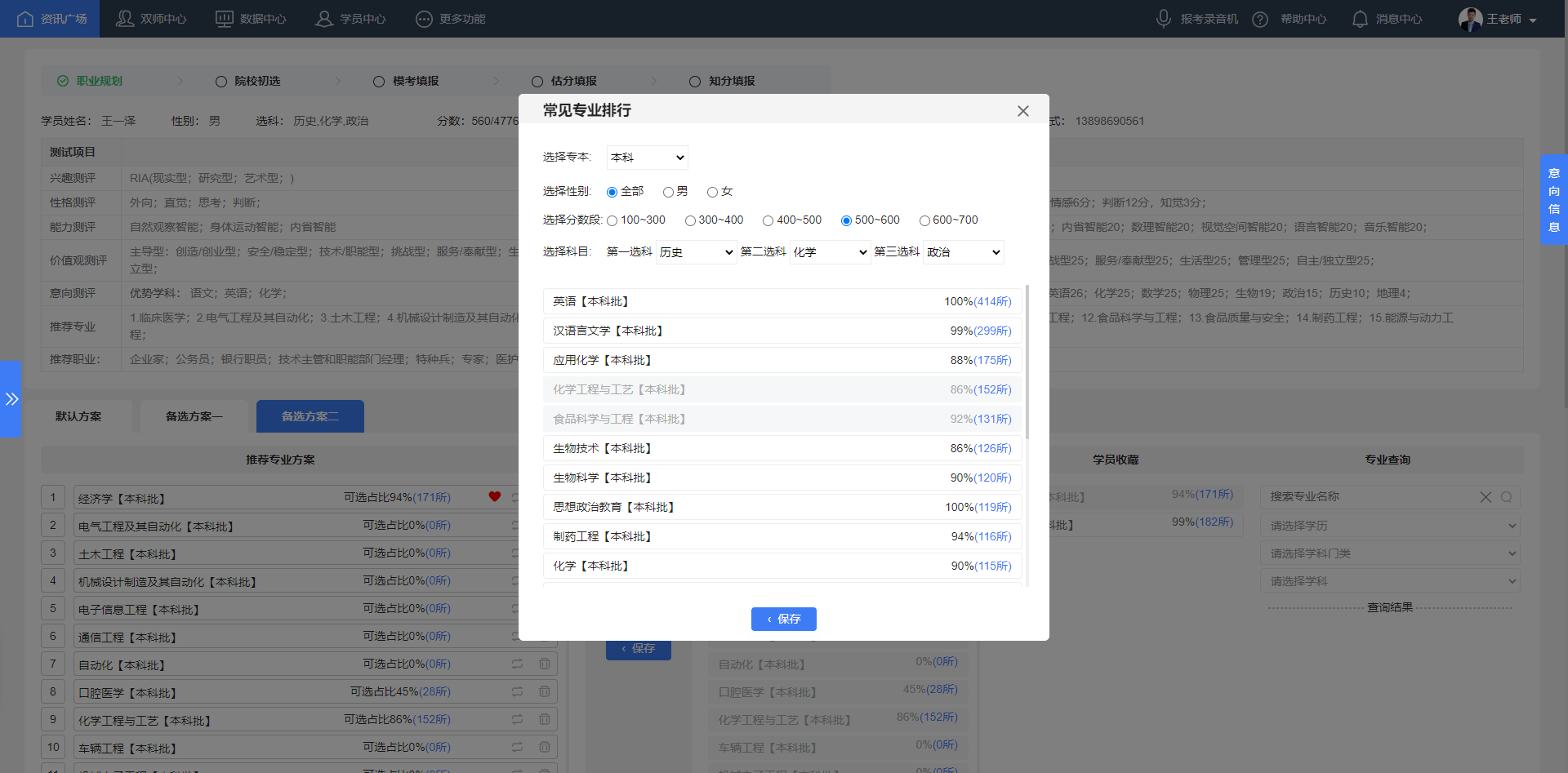Select score range 100~300
Image resolution: width=1568 pixels, height=773 pixels.
click(x=612, y=220)
